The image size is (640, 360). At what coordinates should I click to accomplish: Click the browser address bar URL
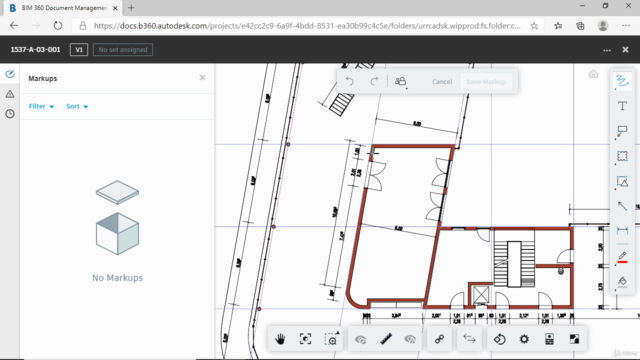(307, 26)
